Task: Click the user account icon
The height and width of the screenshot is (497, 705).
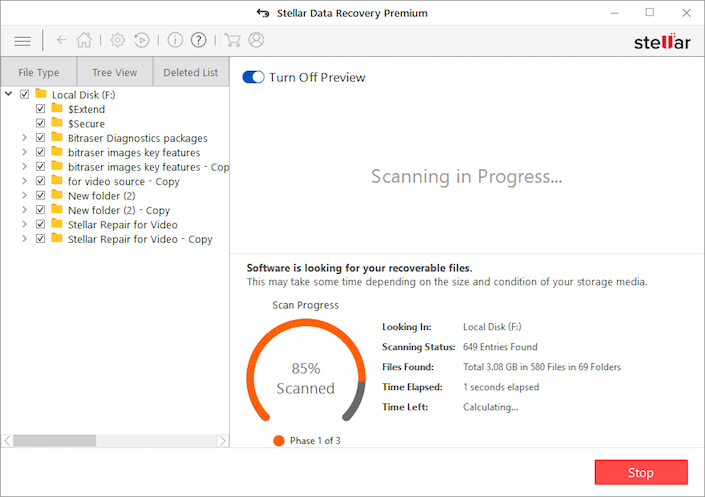Action: tap(256, 41)
